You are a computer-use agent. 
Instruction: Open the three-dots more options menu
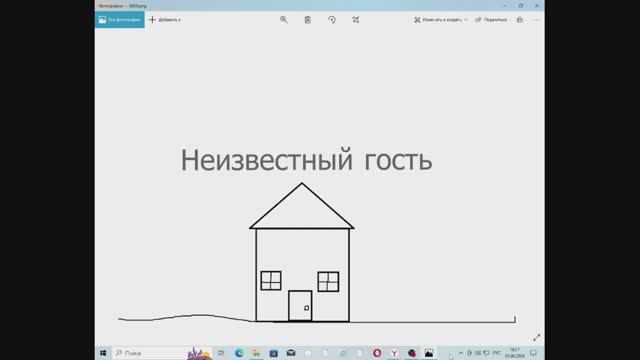[x=536, y=20]
